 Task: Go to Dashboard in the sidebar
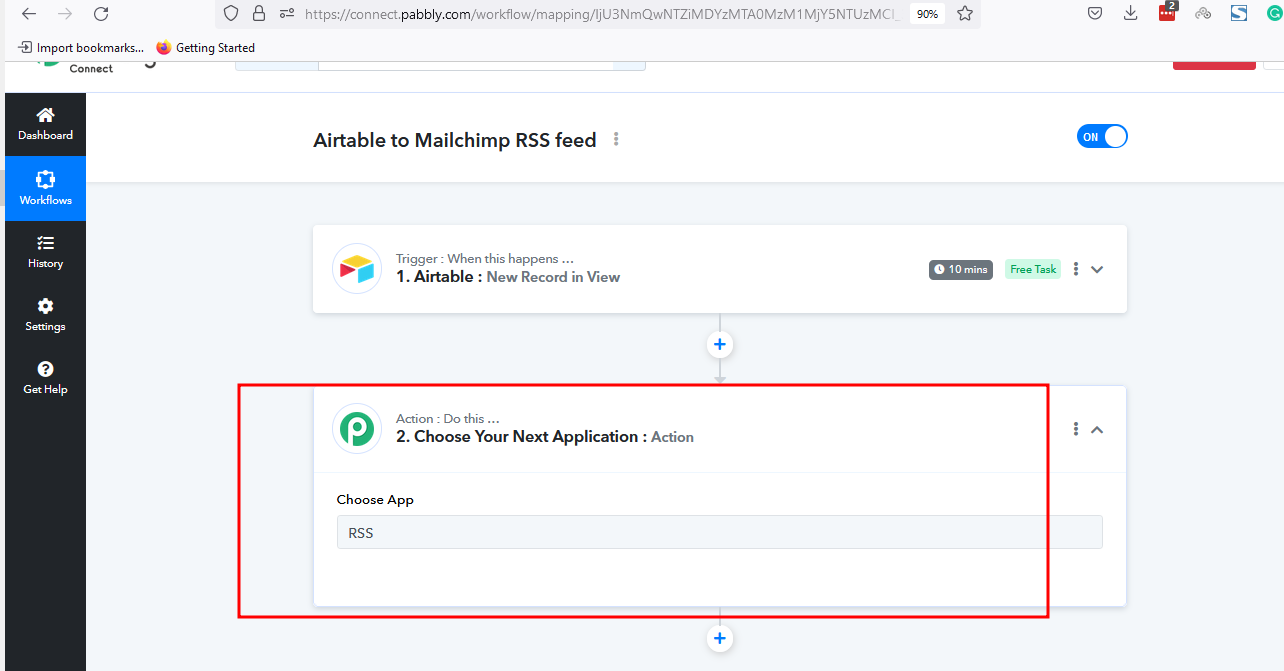[x=45, y=124]
